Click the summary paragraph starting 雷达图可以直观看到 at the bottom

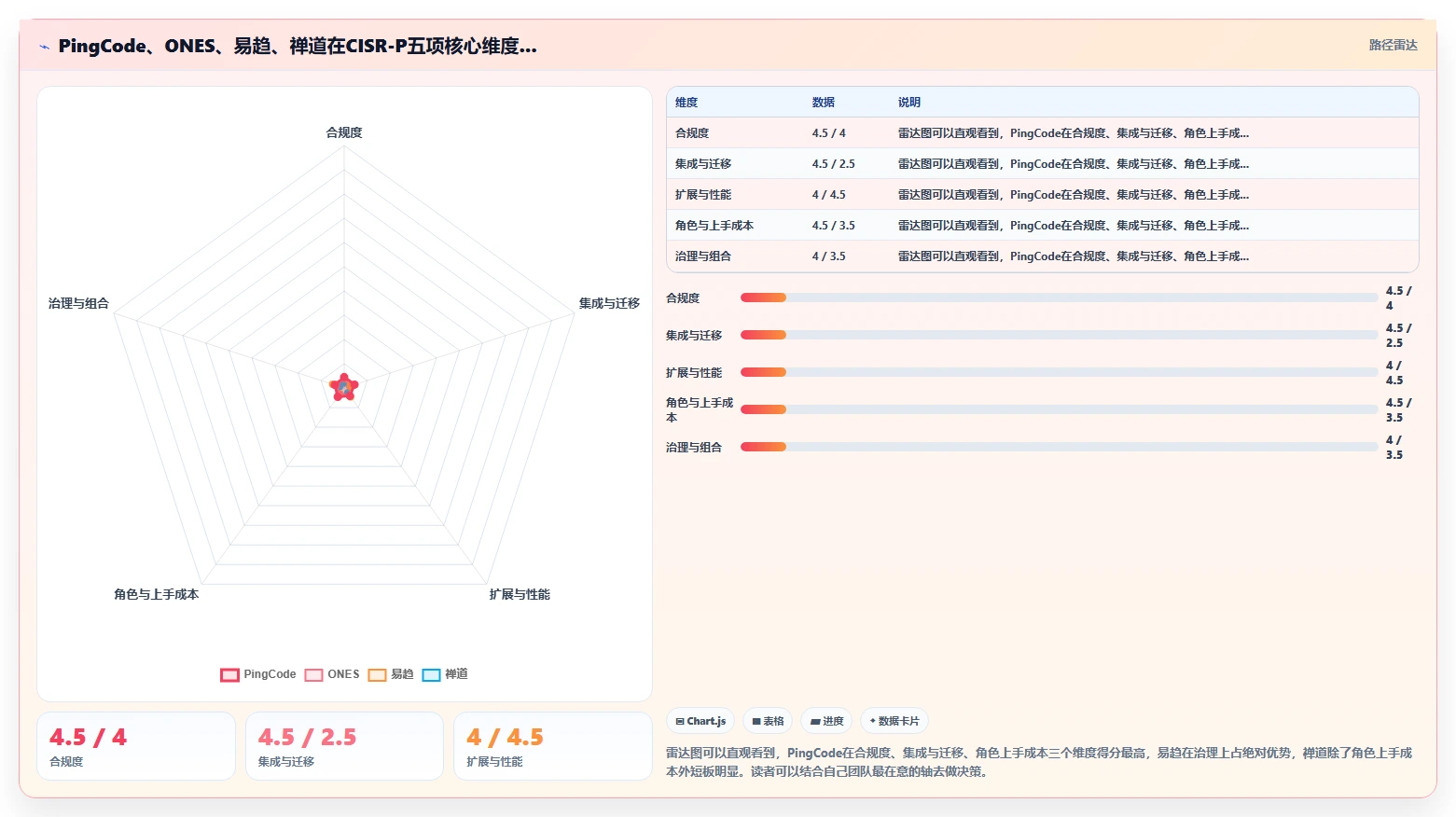point(1039,762)
